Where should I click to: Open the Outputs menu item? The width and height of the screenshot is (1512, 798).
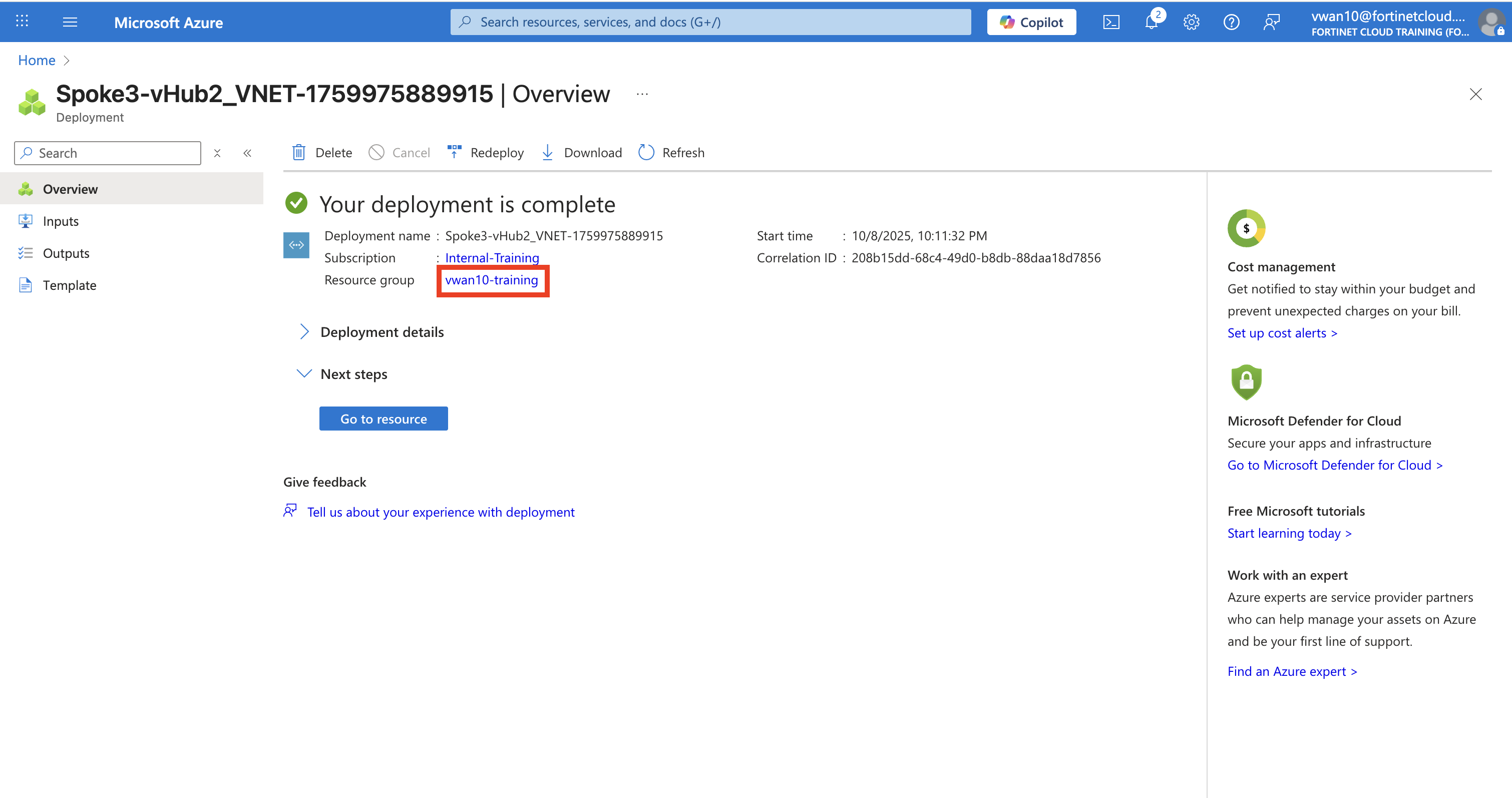66,253
